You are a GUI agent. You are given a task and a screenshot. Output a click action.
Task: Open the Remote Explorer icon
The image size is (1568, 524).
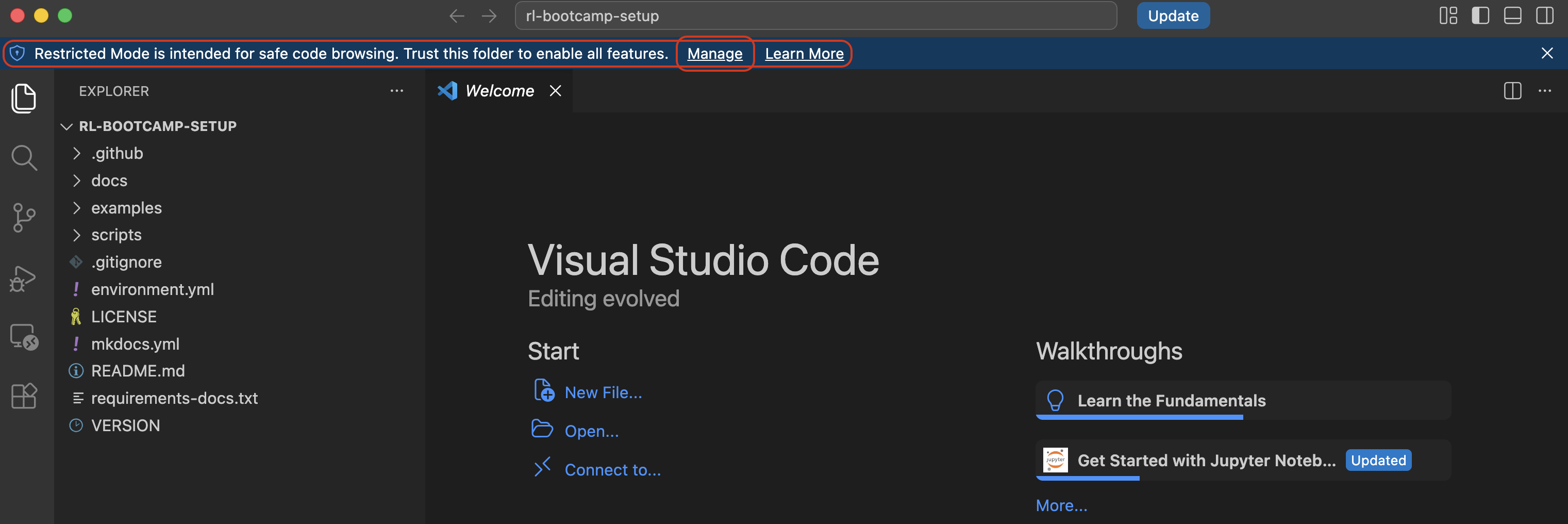coord(24,336)
